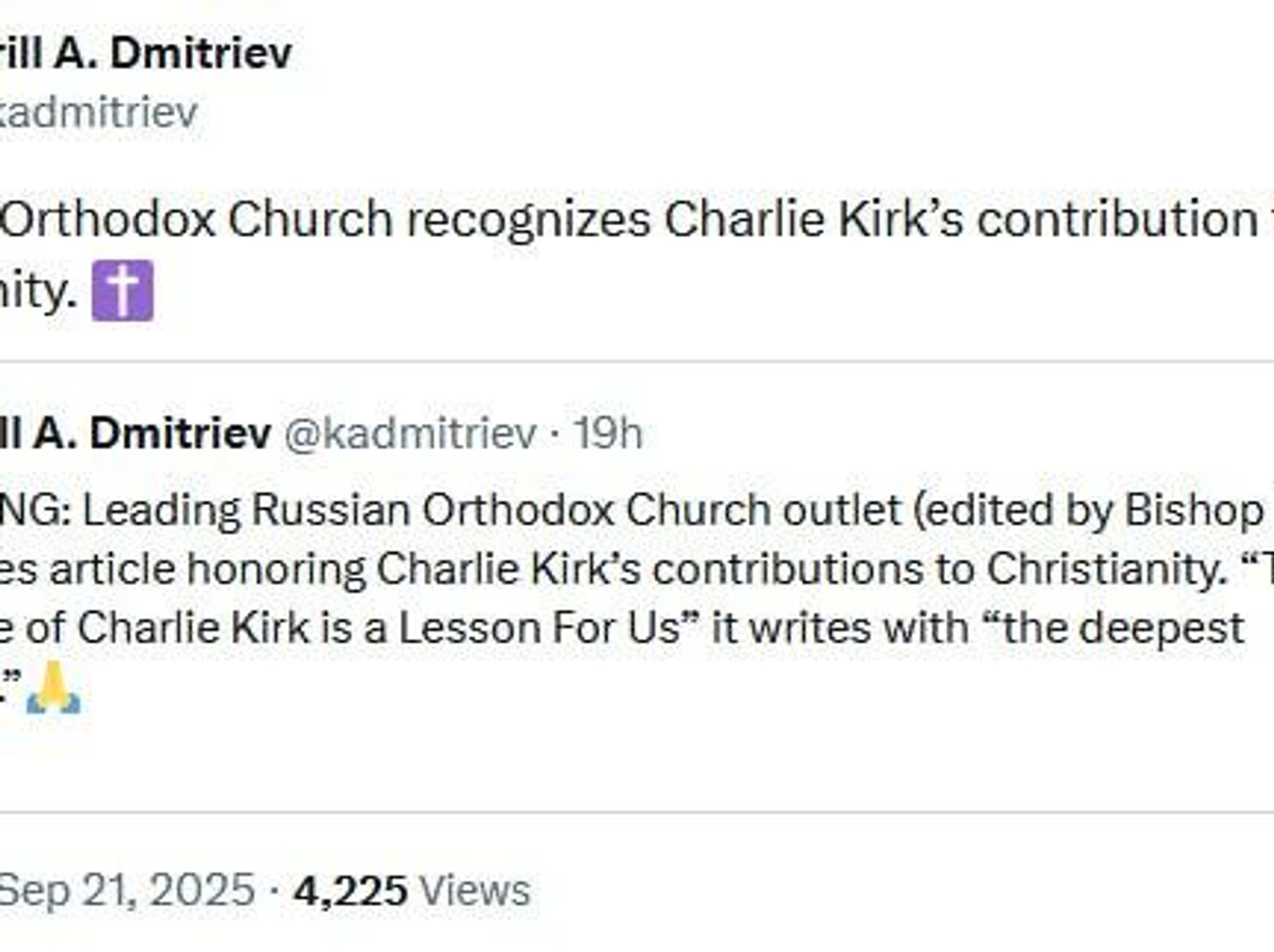The height and width of the screenshot is (952, 1274).
Task: Click the praying hands emoji
Action: [53, 687]
